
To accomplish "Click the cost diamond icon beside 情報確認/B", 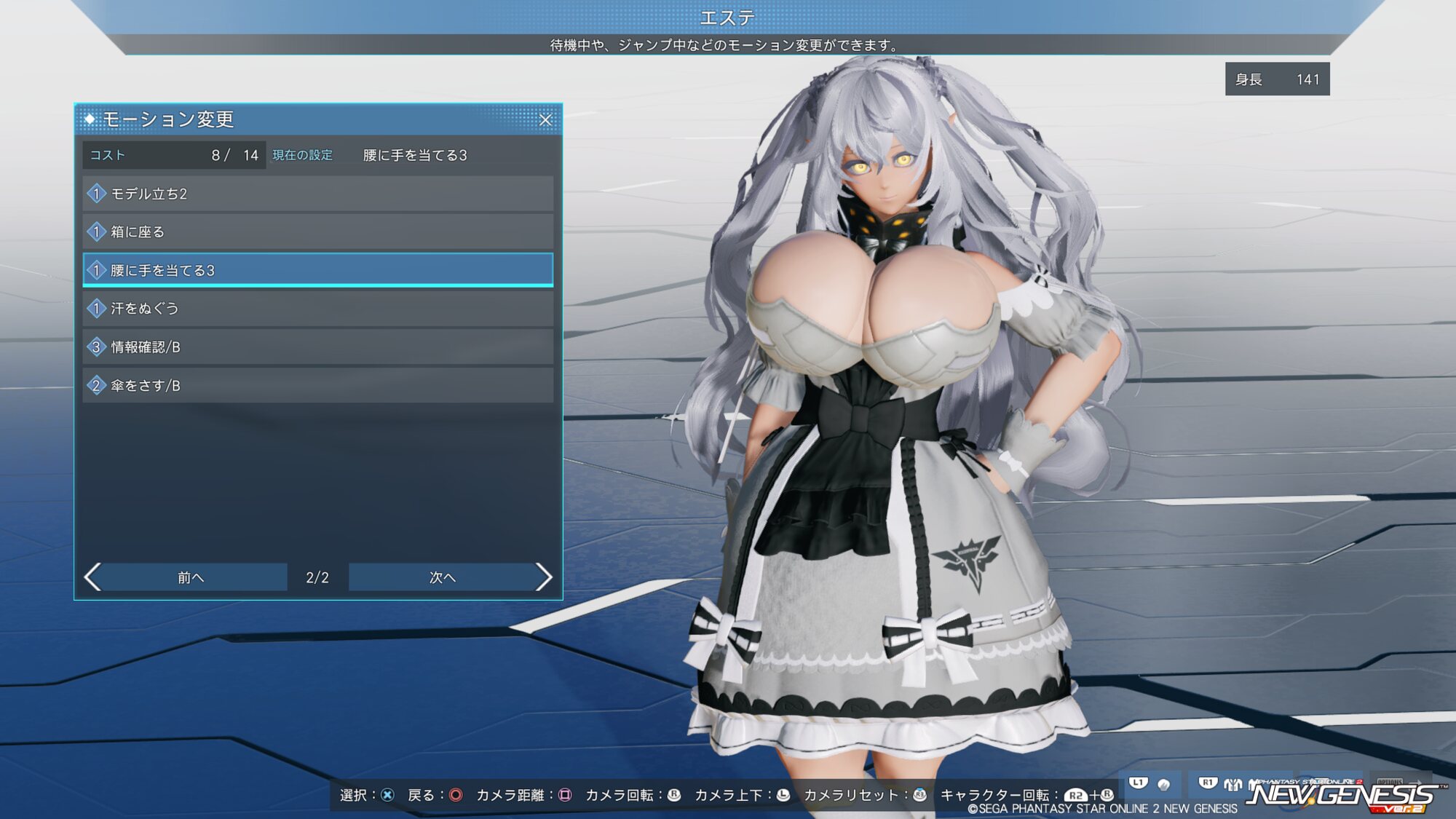I will pyautogui.click(x=96, y=347).
